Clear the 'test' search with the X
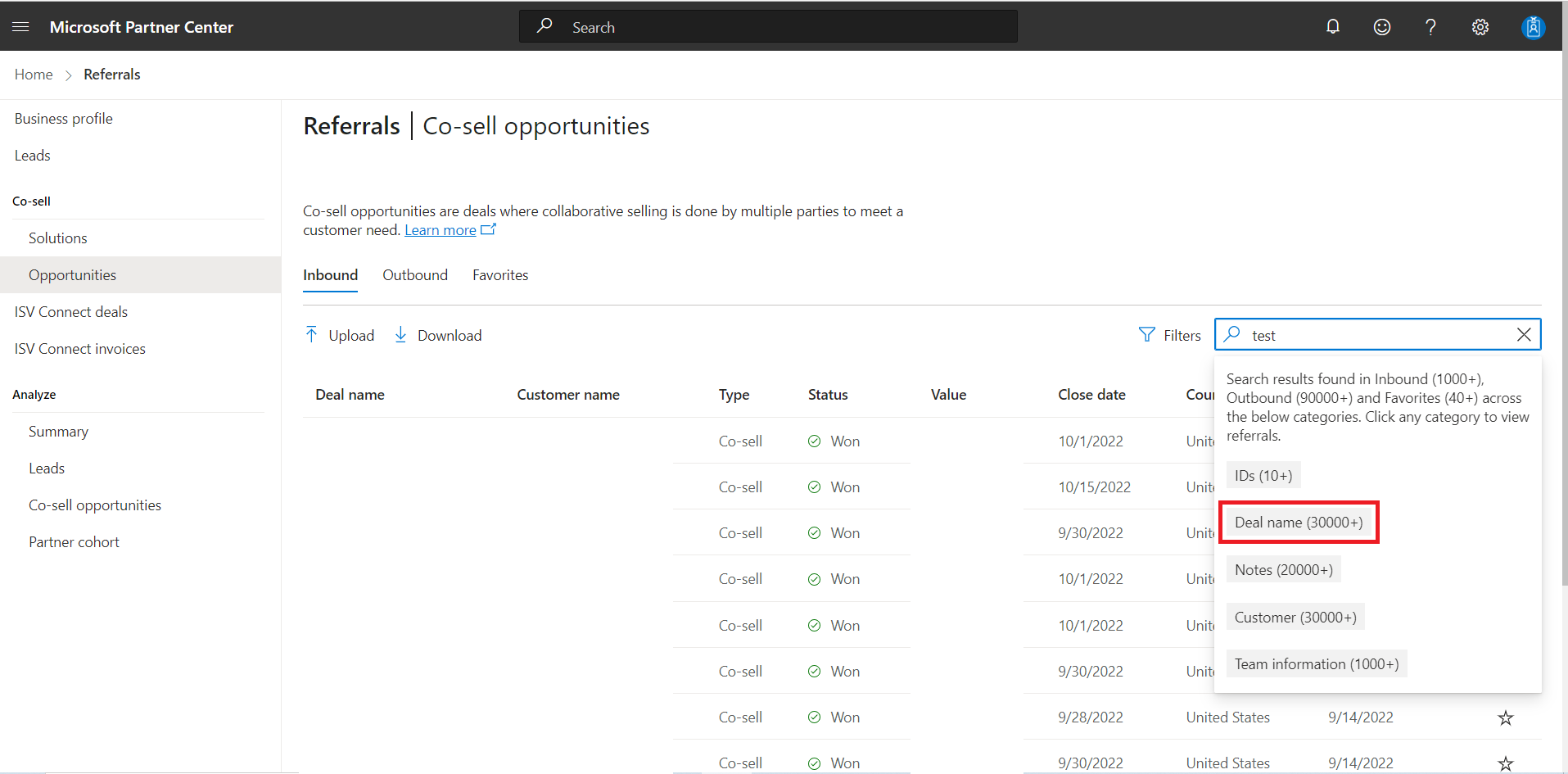Screen dimensions: 1568x774 (x=1524, y=334)
